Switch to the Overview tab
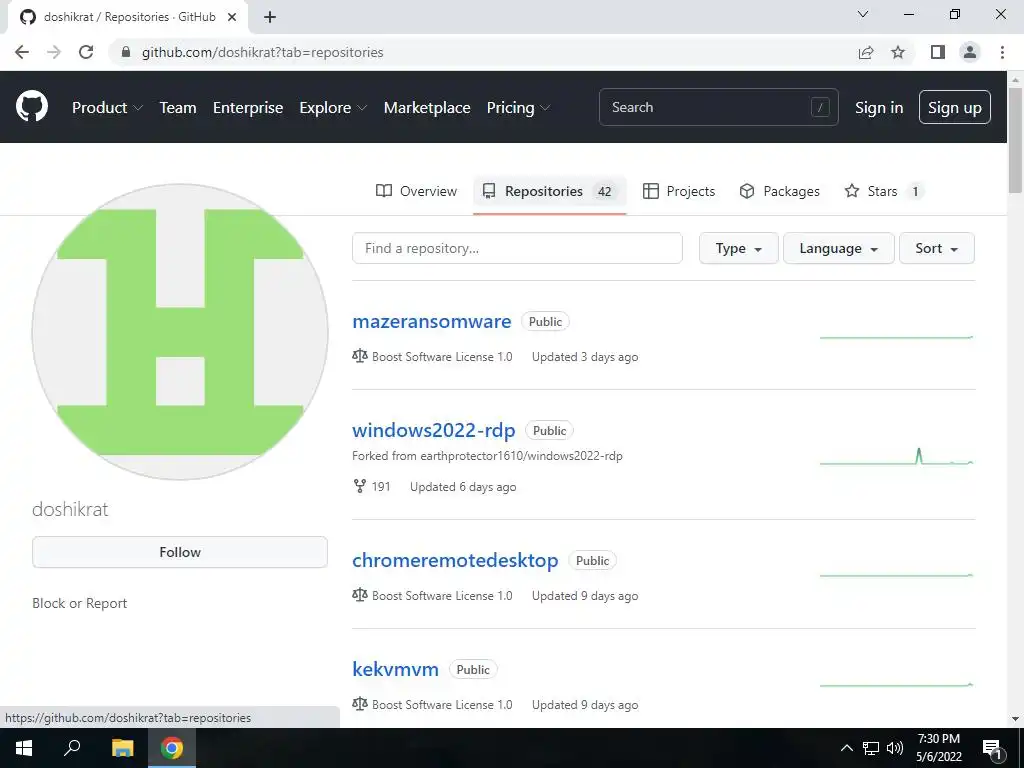Screen dimensions: 1024x768 416,191
